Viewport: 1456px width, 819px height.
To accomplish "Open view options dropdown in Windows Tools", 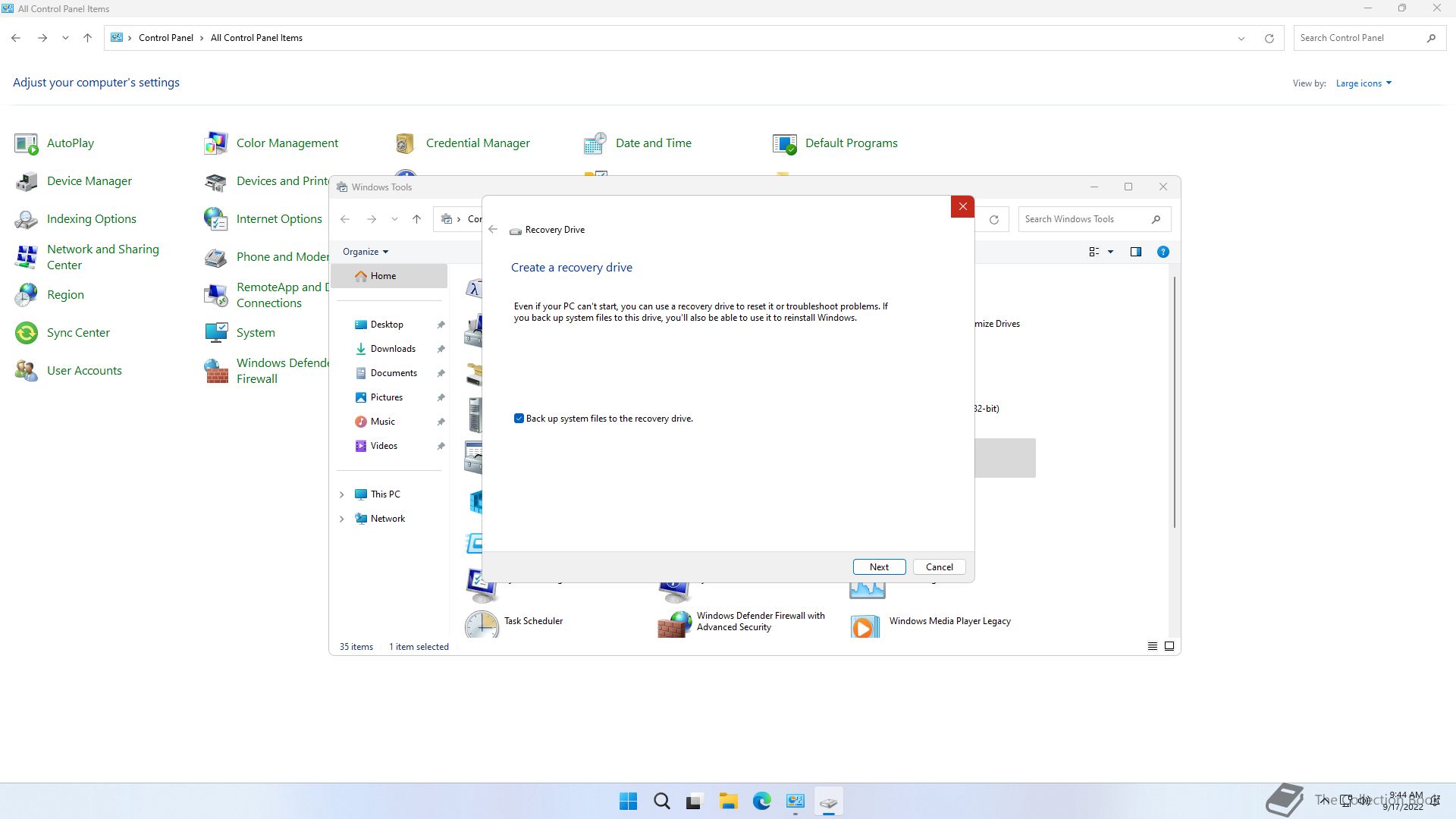I will [1110, 252].
